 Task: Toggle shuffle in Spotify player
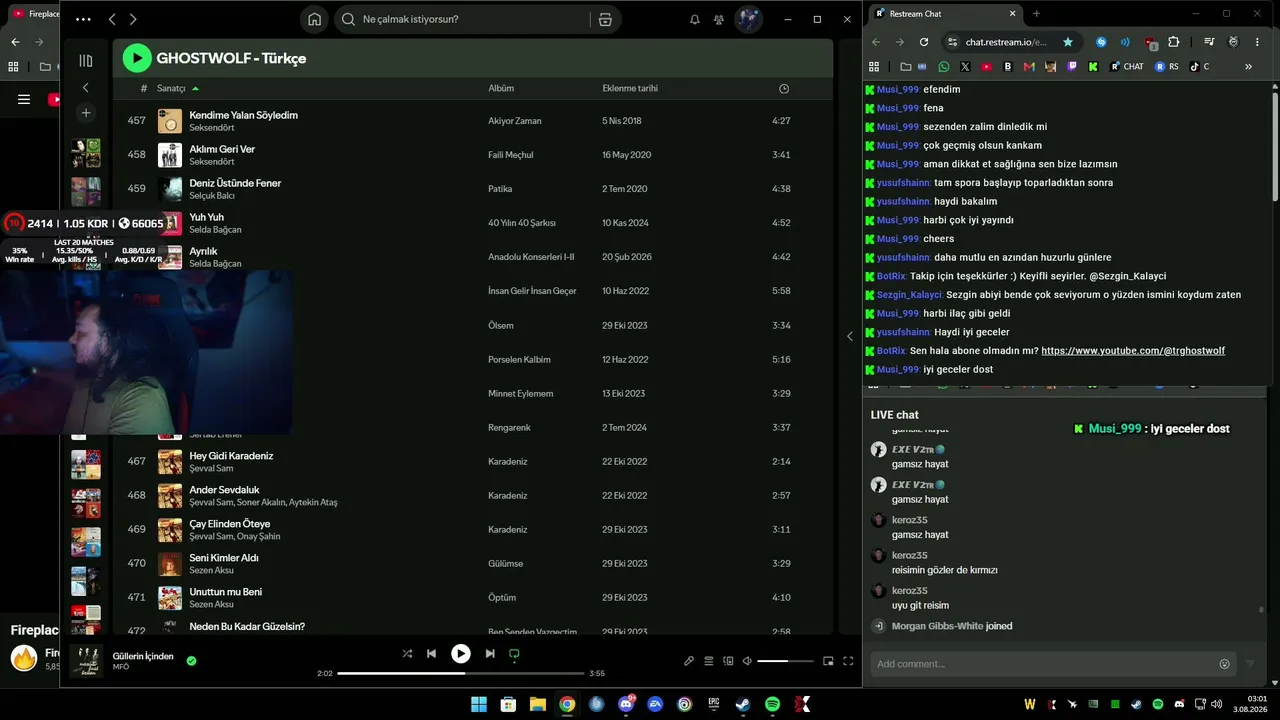point(407,653)
